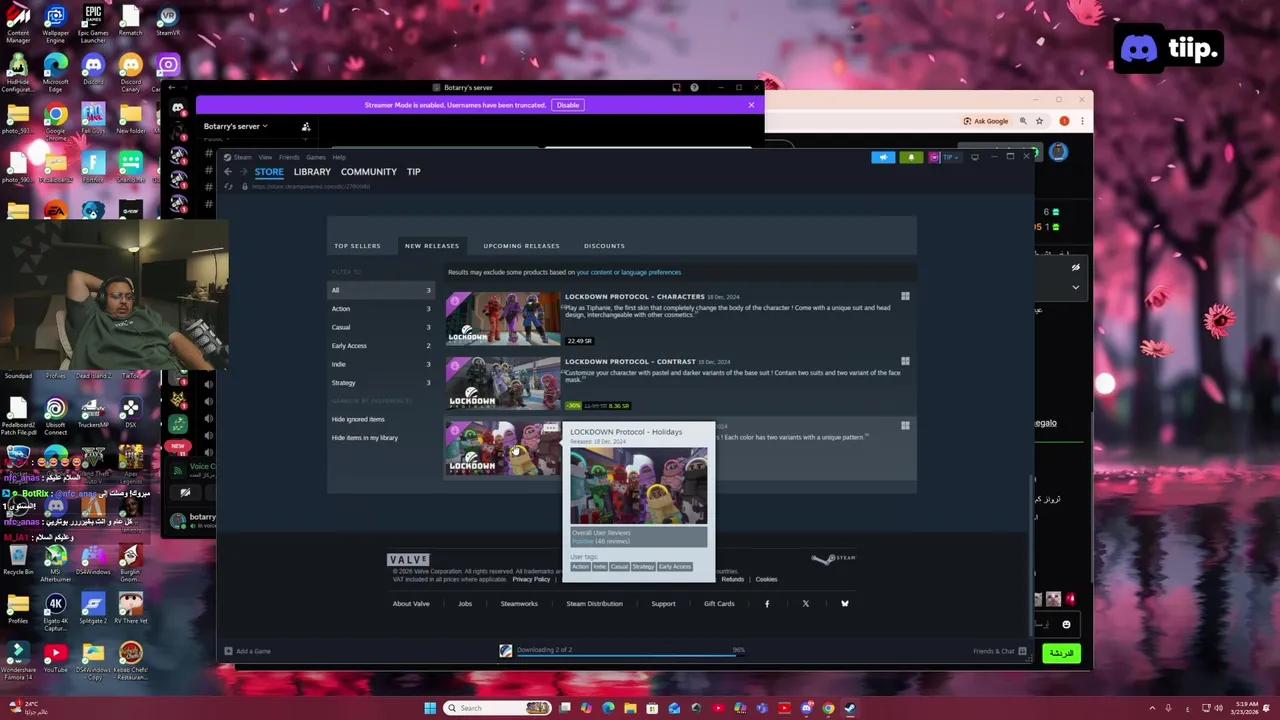Select the Casual tag filter
The height and width of the screenshot is (720, 1280).
(381, 327)
